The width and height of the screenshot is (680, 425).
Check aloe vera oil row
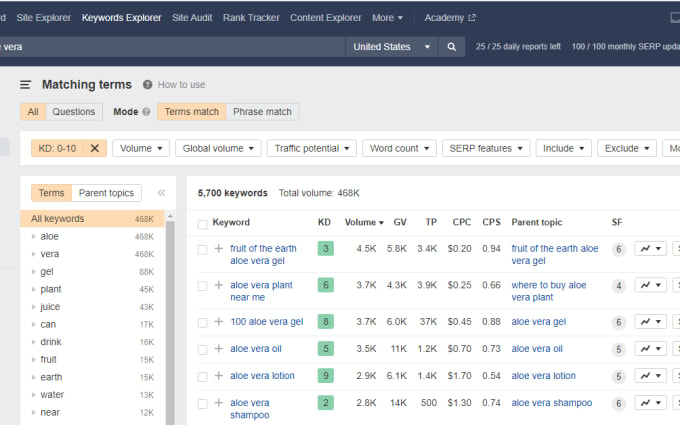(202, 350)
